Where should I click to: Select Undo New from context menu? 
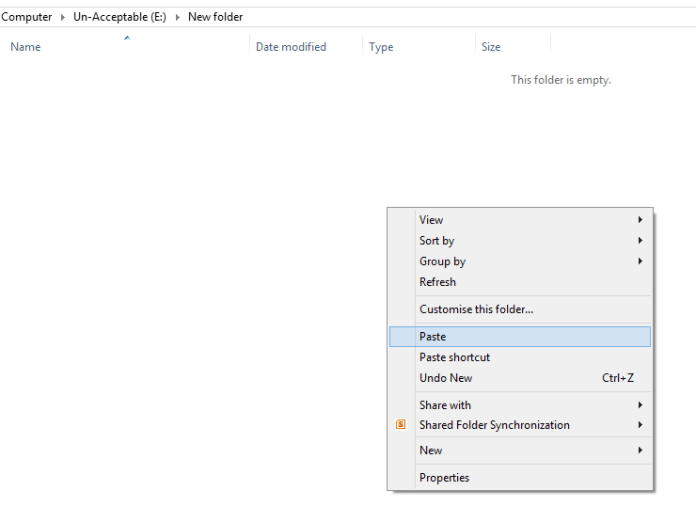446,378
